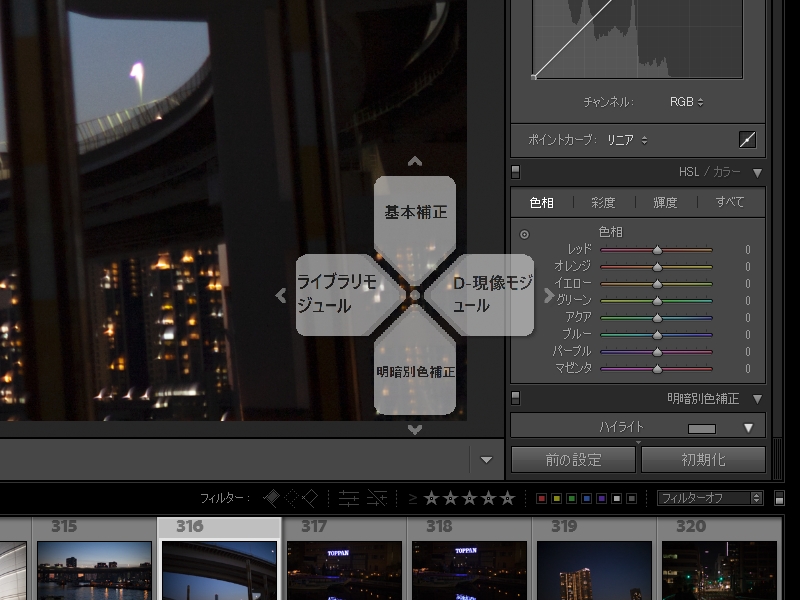Click the レッド hue slider handle
This screenshot has width=800, height=600.
657,250
